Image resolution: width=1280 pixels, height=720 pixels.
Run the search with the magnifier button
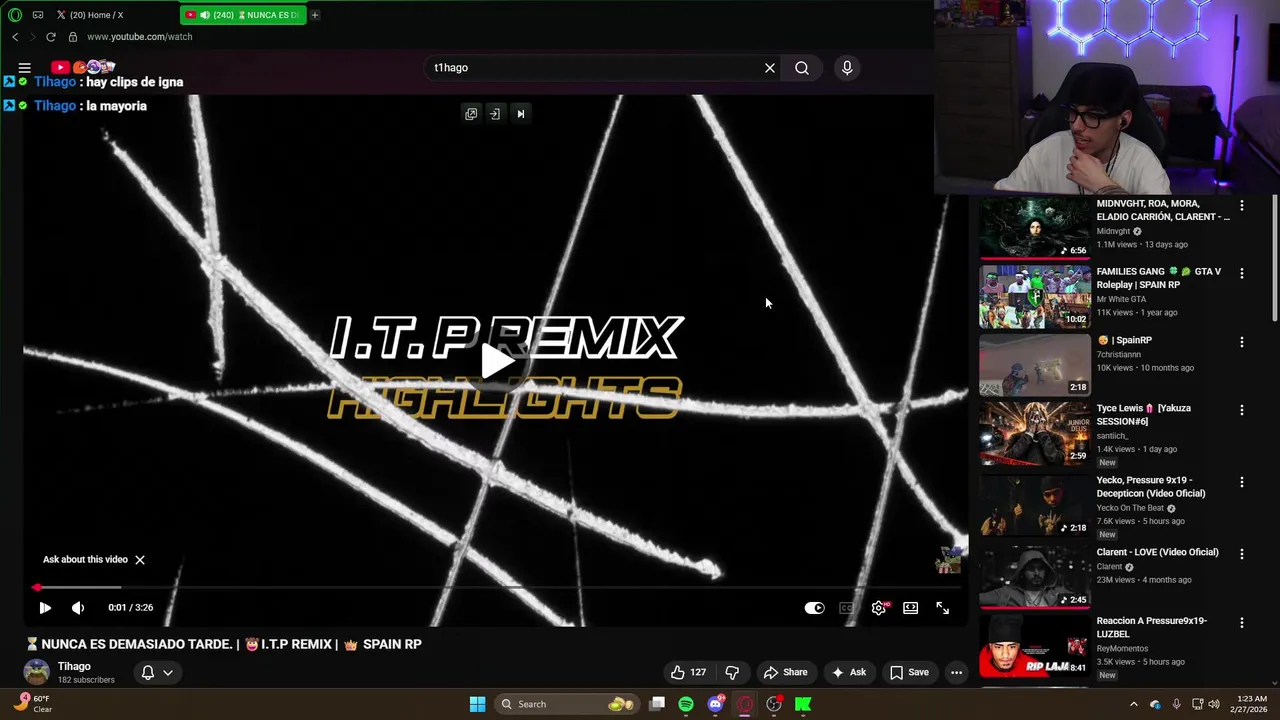pos(802,68)
